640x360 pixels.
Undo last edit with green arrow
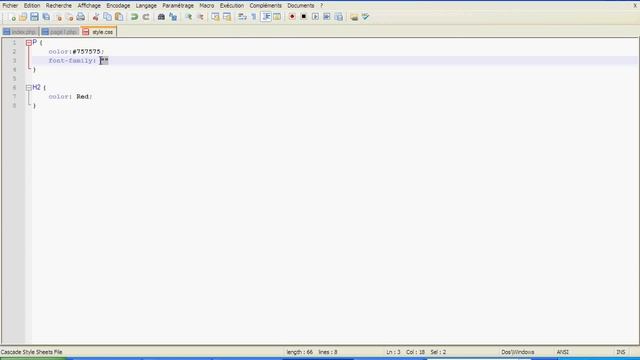point(134,17)
